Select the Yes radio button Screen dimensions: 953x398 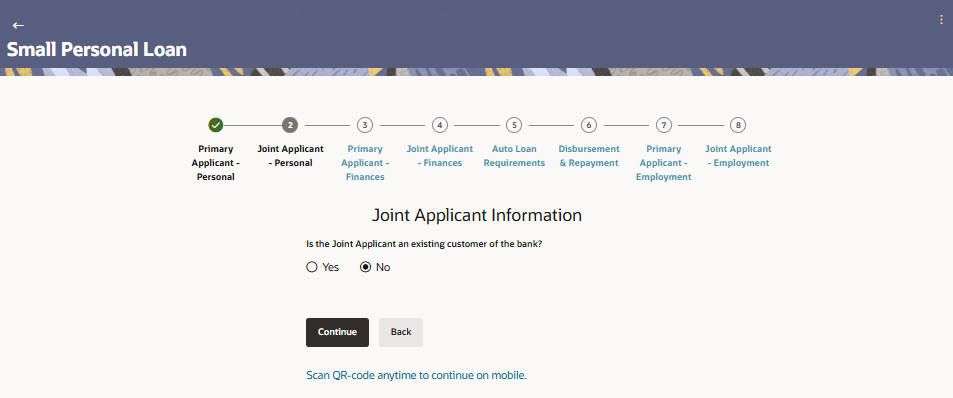(x=312, y=267)
